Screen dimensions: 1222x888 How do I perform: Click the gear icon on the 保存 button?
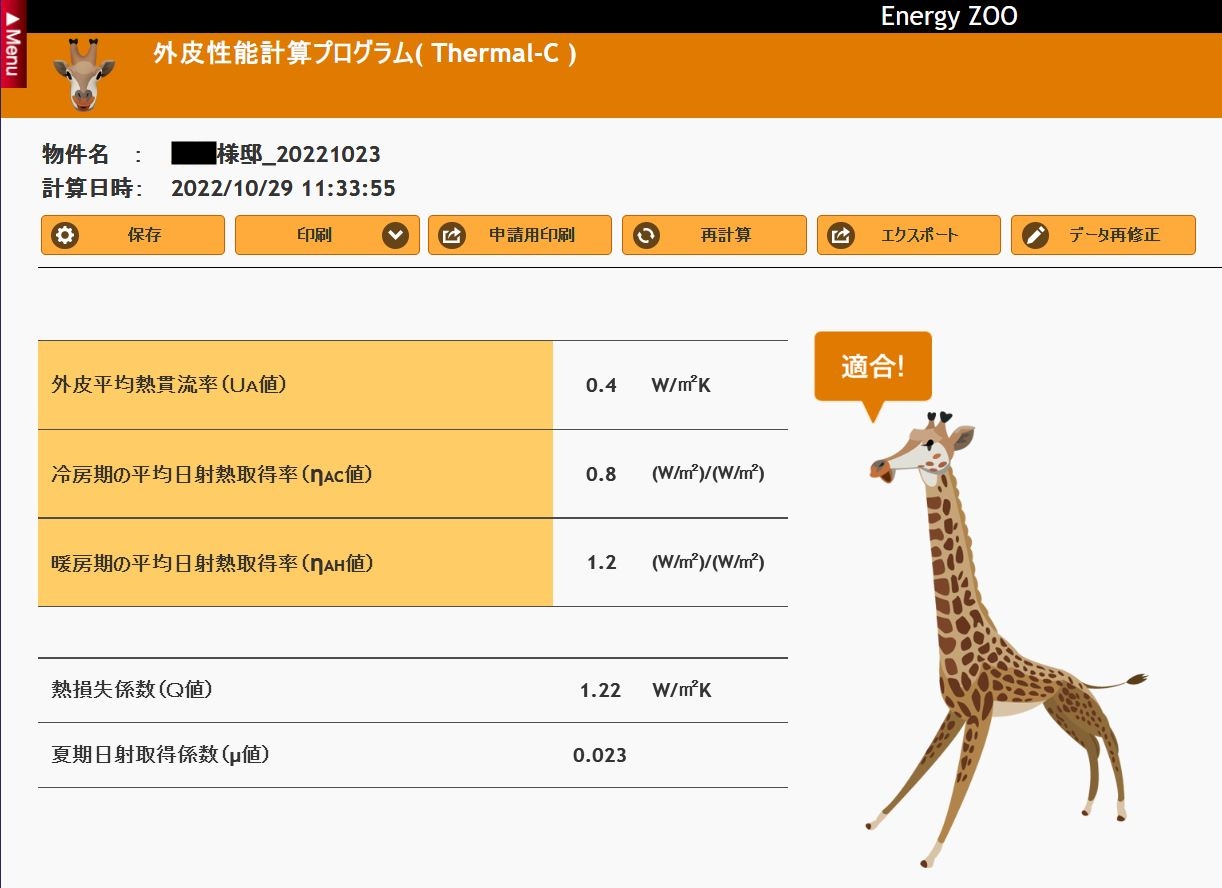[x=66, y=235]
